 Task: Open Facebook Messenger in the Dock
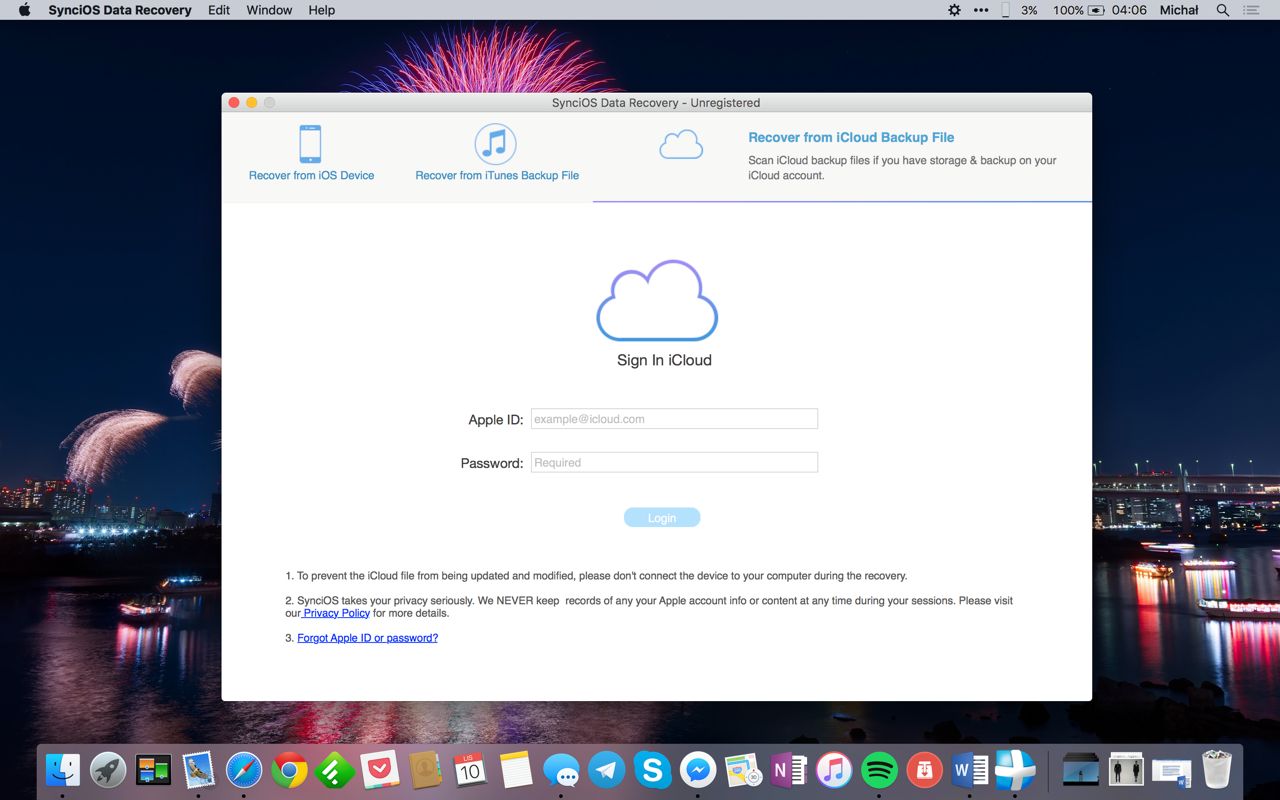[x=698, y=770]
